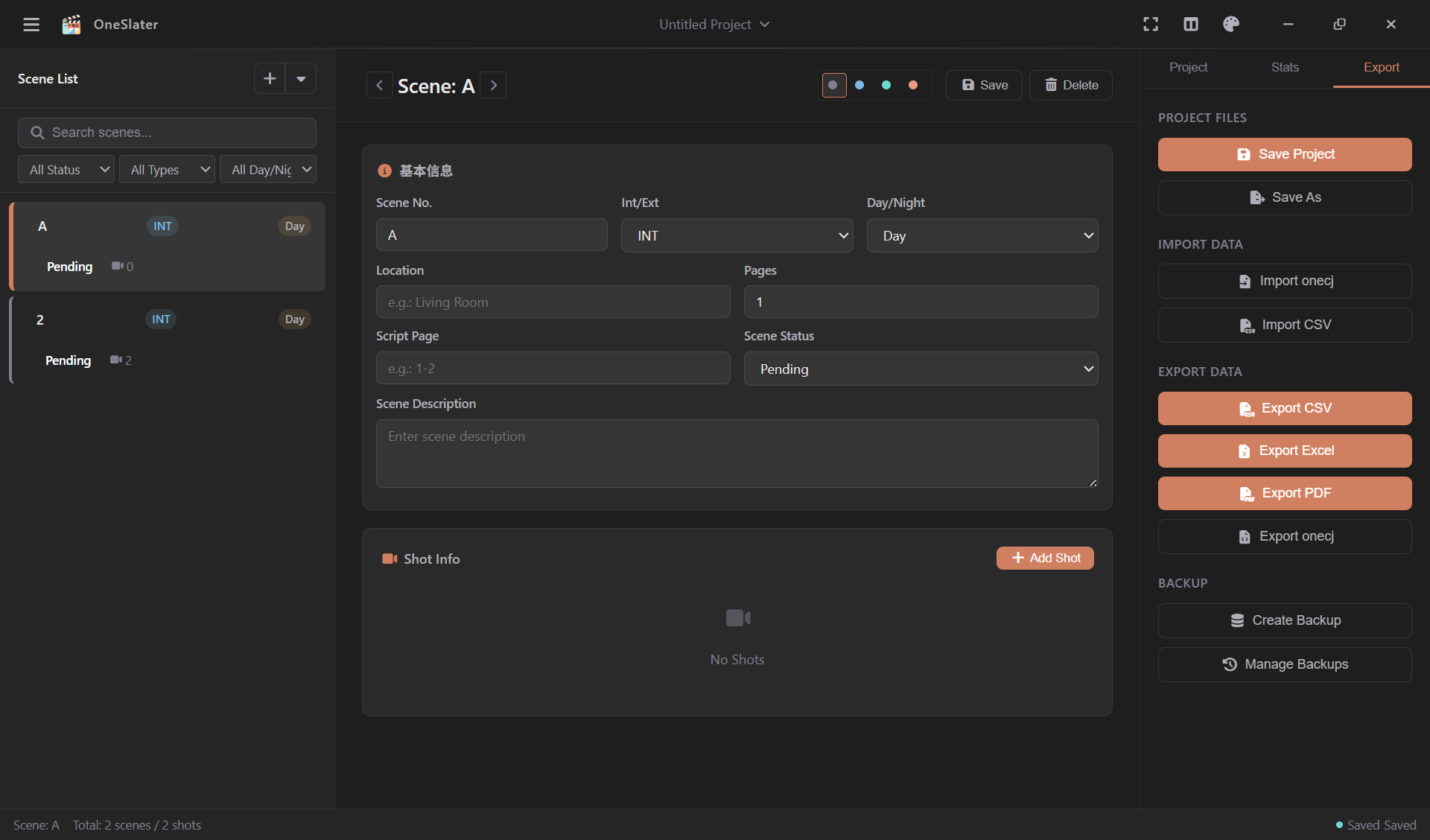Select the orange scene color dot
Viewport: 1430px width, 840px height.
pos(913,85)
